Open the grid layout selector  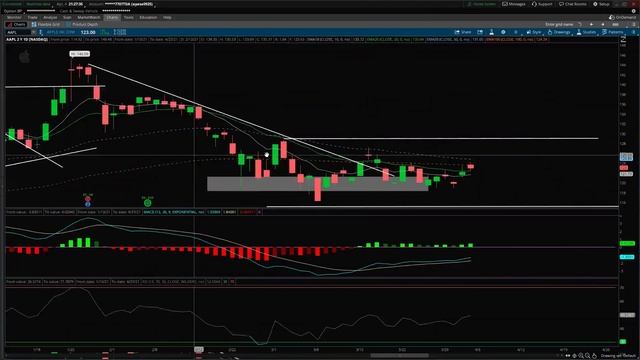(616, 24)
